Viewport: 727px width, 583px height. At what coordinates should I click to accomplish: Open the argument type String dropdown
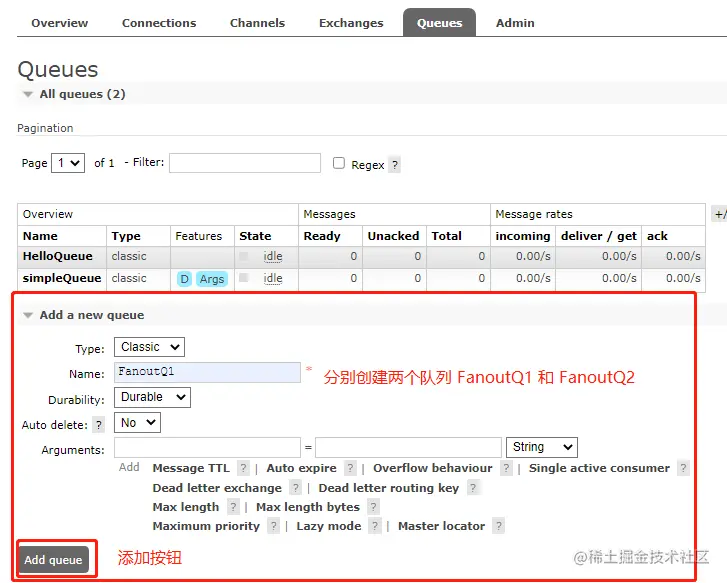[542, 447]
